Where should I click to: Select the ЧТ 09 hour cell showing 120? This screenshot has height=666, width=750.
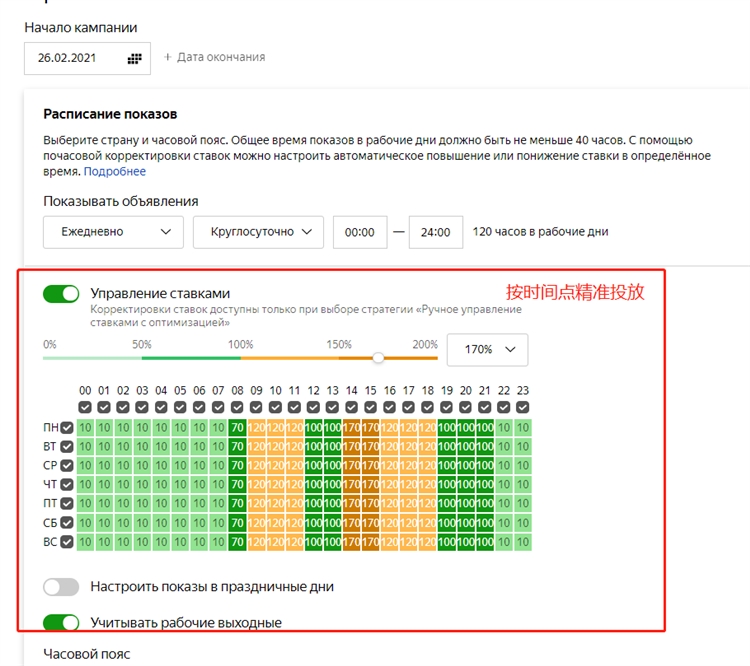tap(256, 485)
